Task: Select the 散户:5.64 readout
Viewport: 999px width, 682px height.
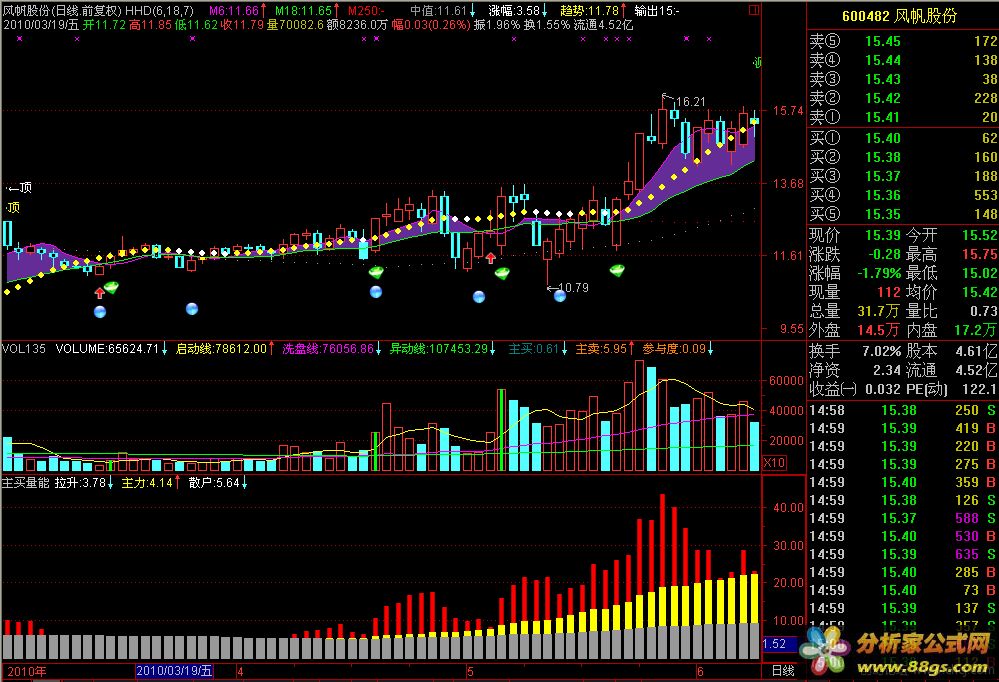Action: 218,482
